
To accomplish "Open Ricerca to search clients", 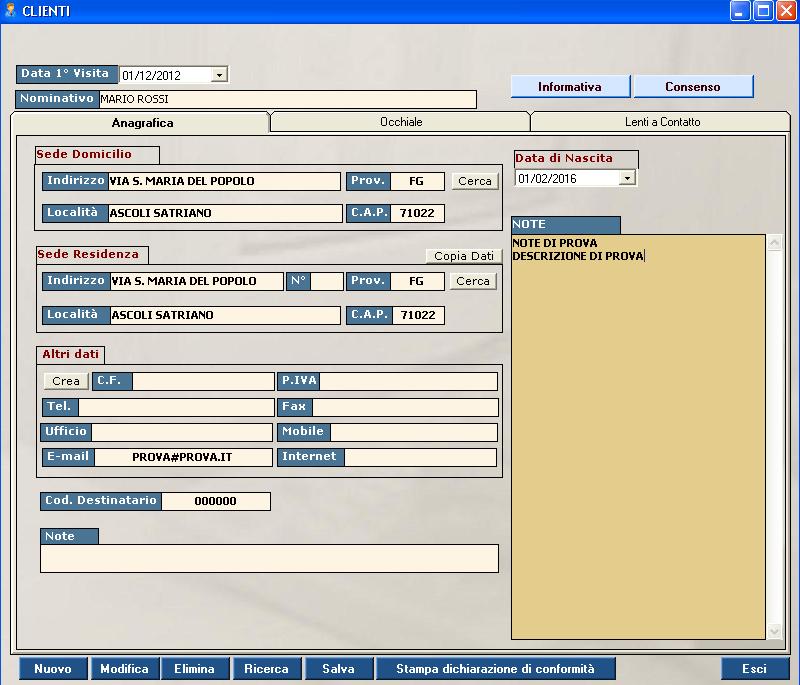I will (x=267, y=669).
